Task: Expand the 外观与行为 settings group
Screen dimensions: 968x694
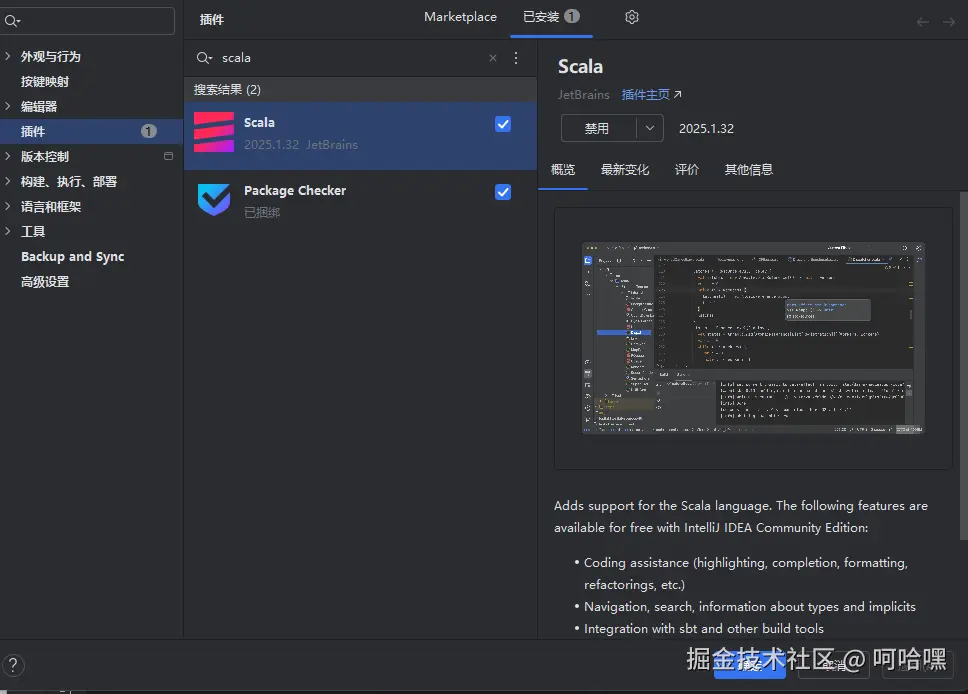Action: point(8,56)
